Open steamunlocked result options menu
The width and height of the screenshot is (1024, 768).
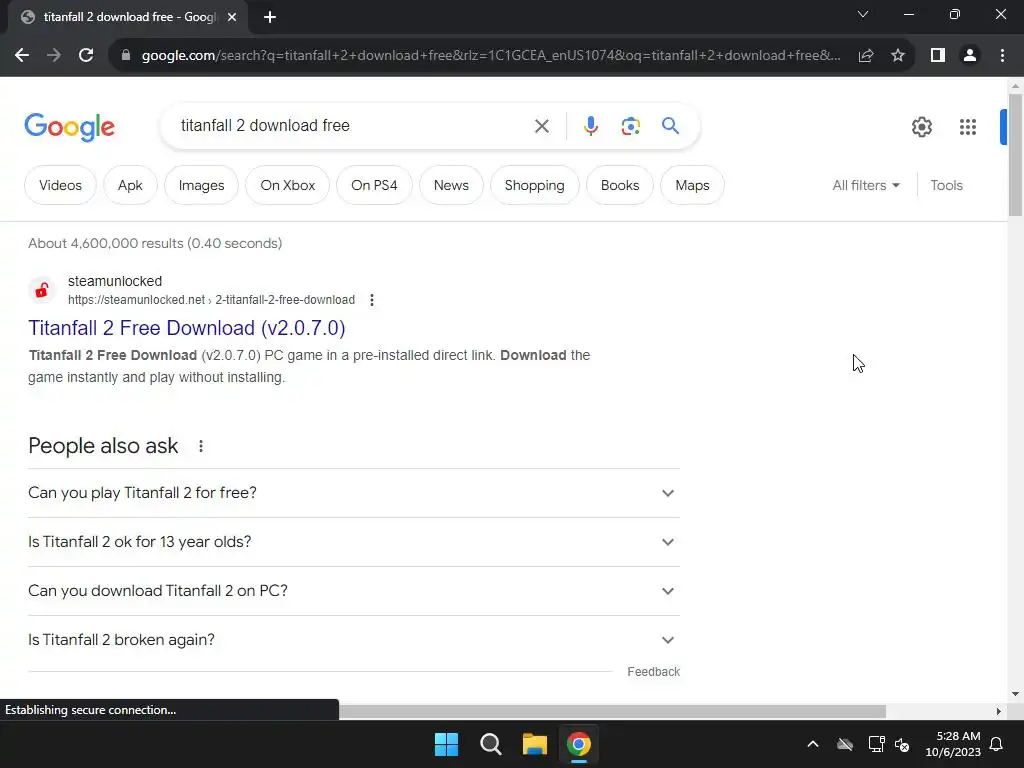pos(372,300)
